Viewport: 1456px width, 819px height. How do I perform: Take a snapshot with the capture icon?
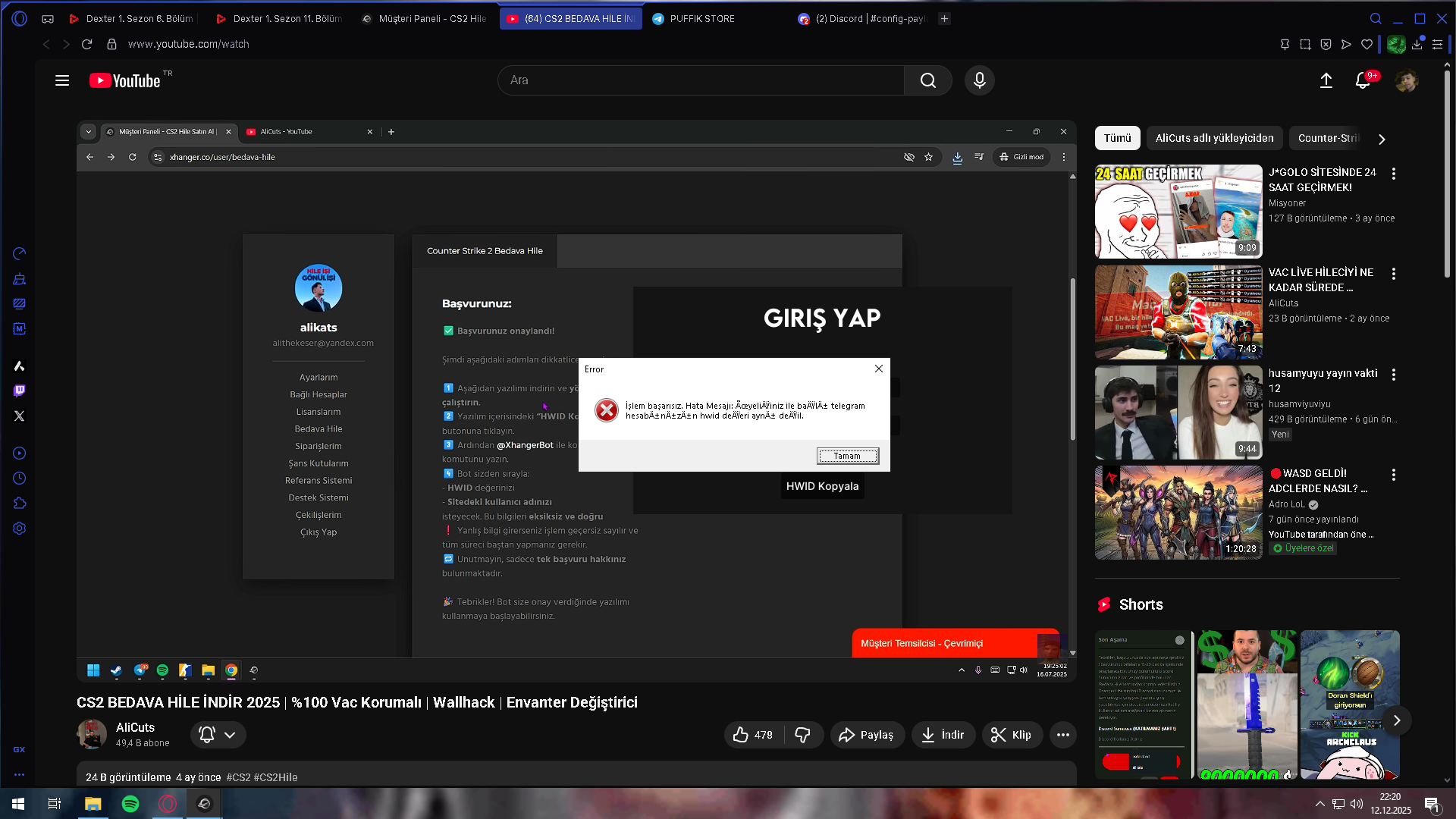coord(1305,44)
